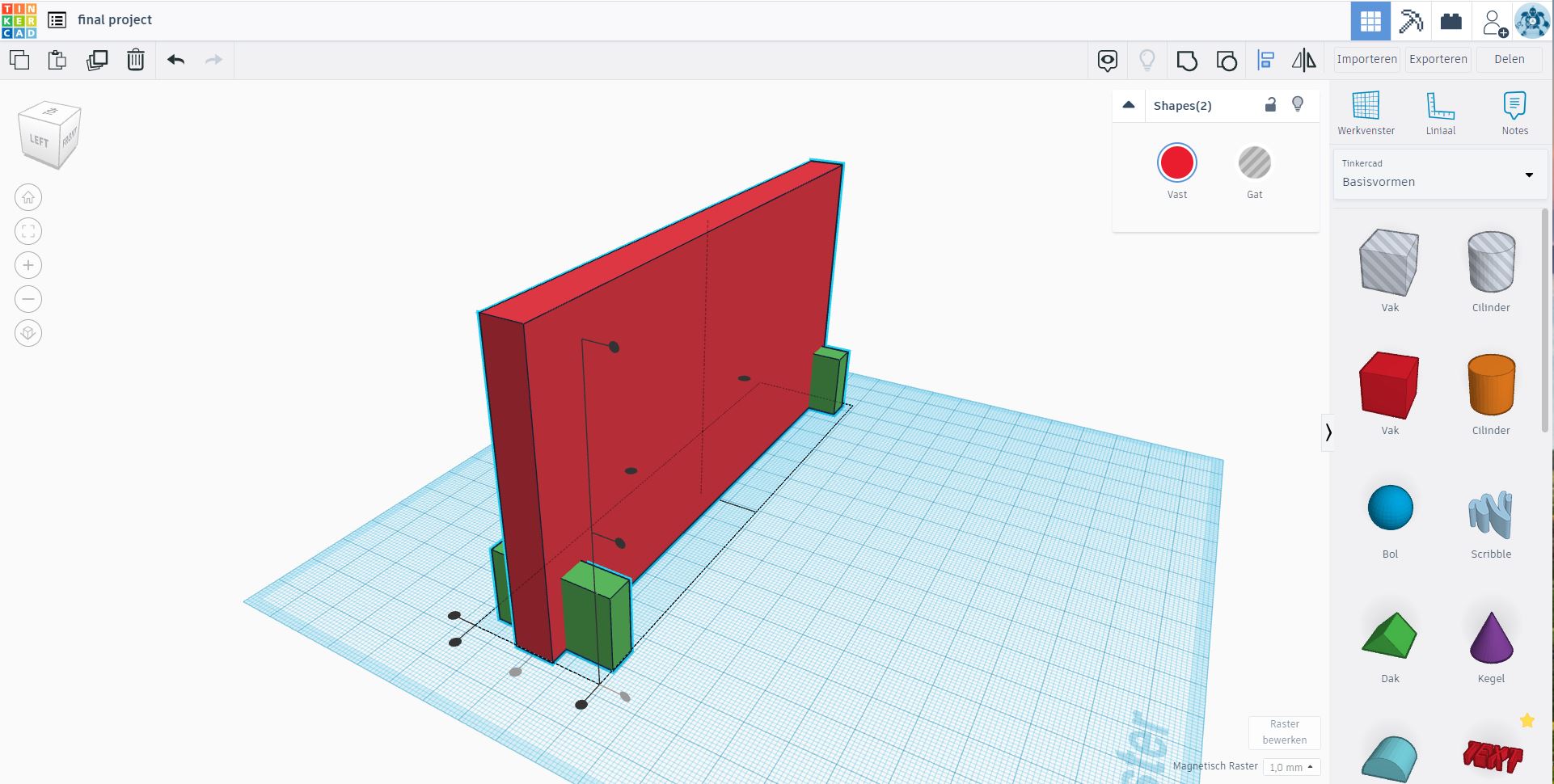
Task: Select the red Vast solid color
Action: point(1176,162)
